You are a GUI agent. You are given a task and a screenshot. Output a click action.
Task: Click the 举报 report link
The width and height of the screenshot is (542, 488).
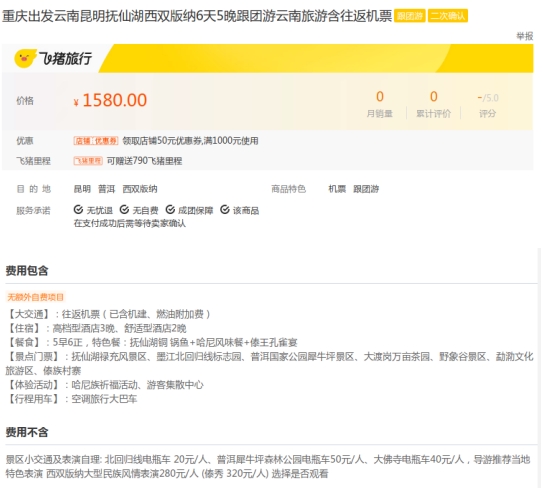tap(524, 36)
